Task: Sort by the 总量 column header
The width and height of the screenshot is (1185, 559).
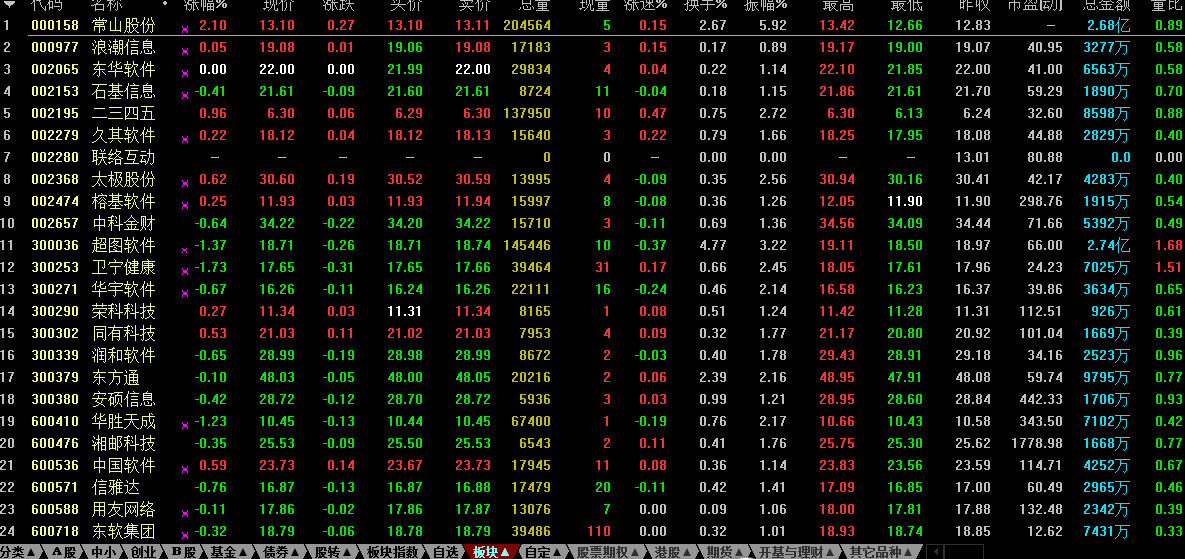Action: pyautogui.click(x=534, y=5)
